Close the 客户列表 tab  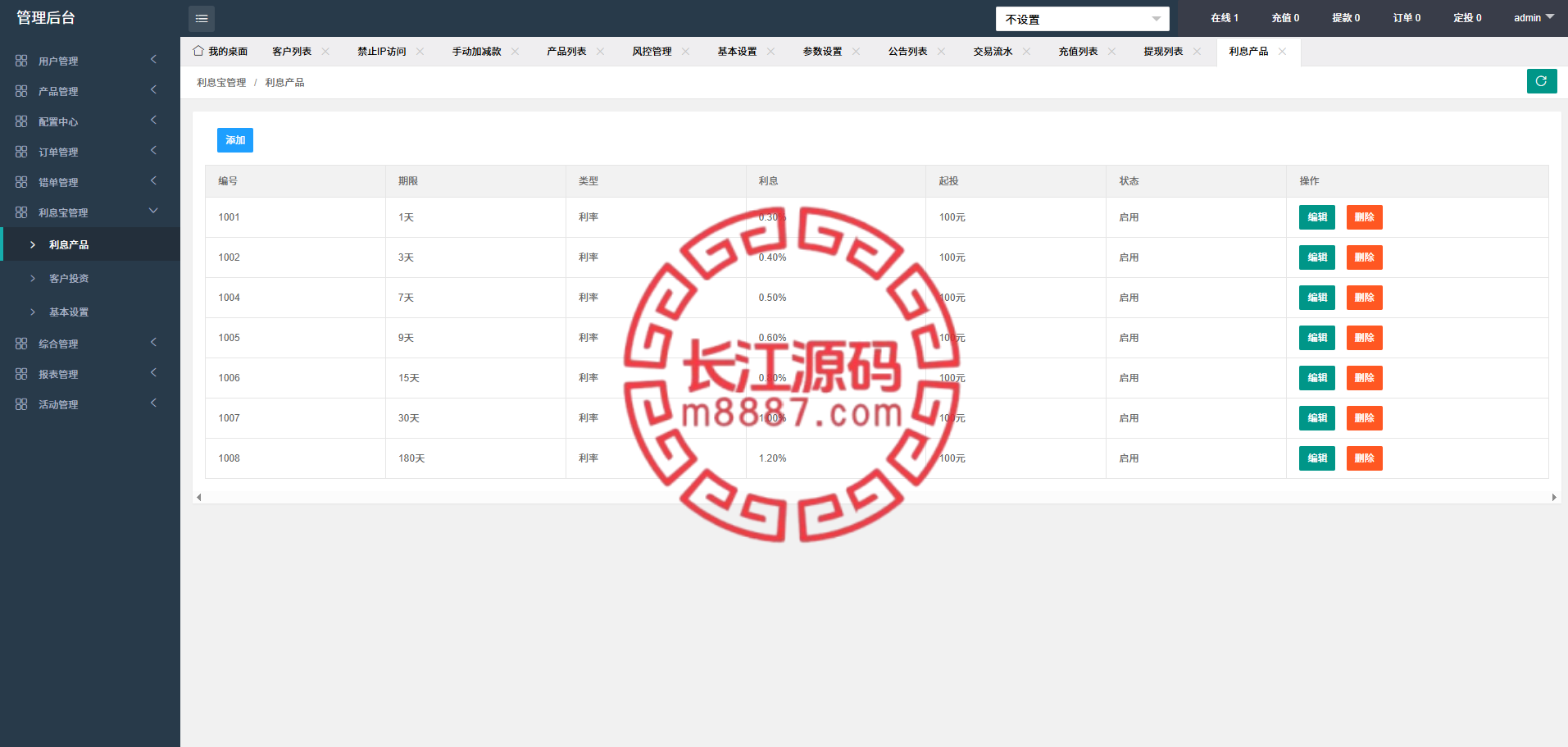[x=325, y=51]
